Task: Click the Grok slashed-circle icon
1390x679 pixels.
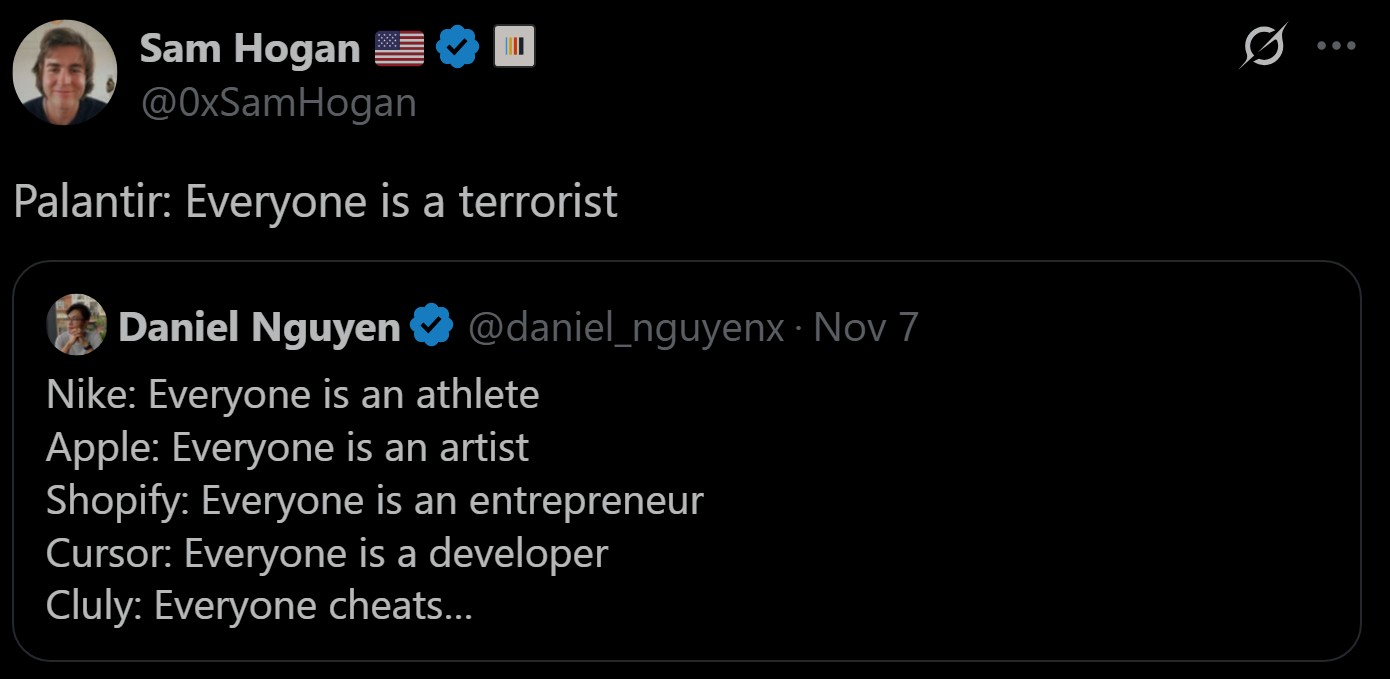Action: point(1265,46)
